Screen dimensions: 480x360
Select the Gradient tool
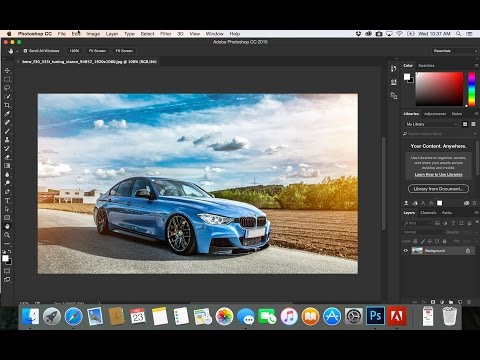pyautogui.click(x=7, y=166)
